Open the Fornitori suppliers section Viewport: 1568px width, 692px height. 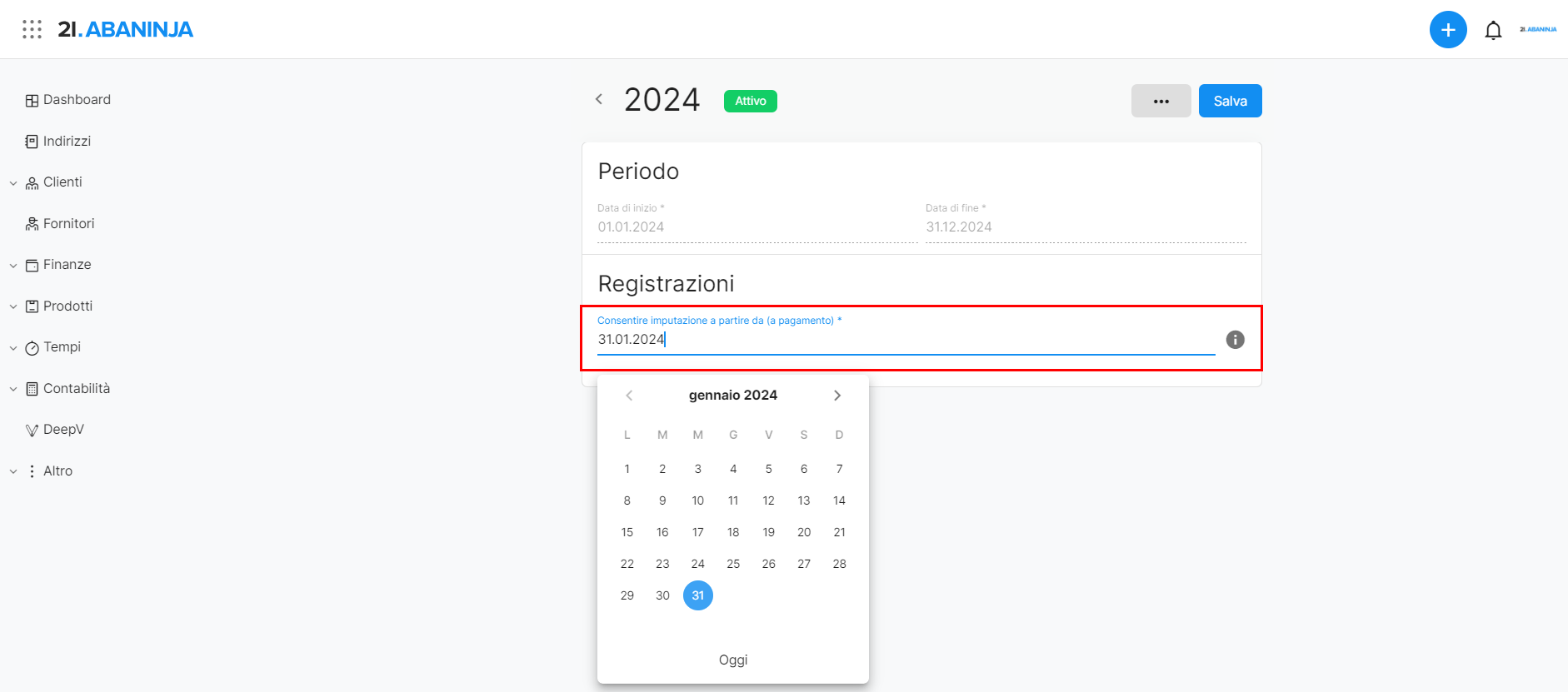click(68, 224)
